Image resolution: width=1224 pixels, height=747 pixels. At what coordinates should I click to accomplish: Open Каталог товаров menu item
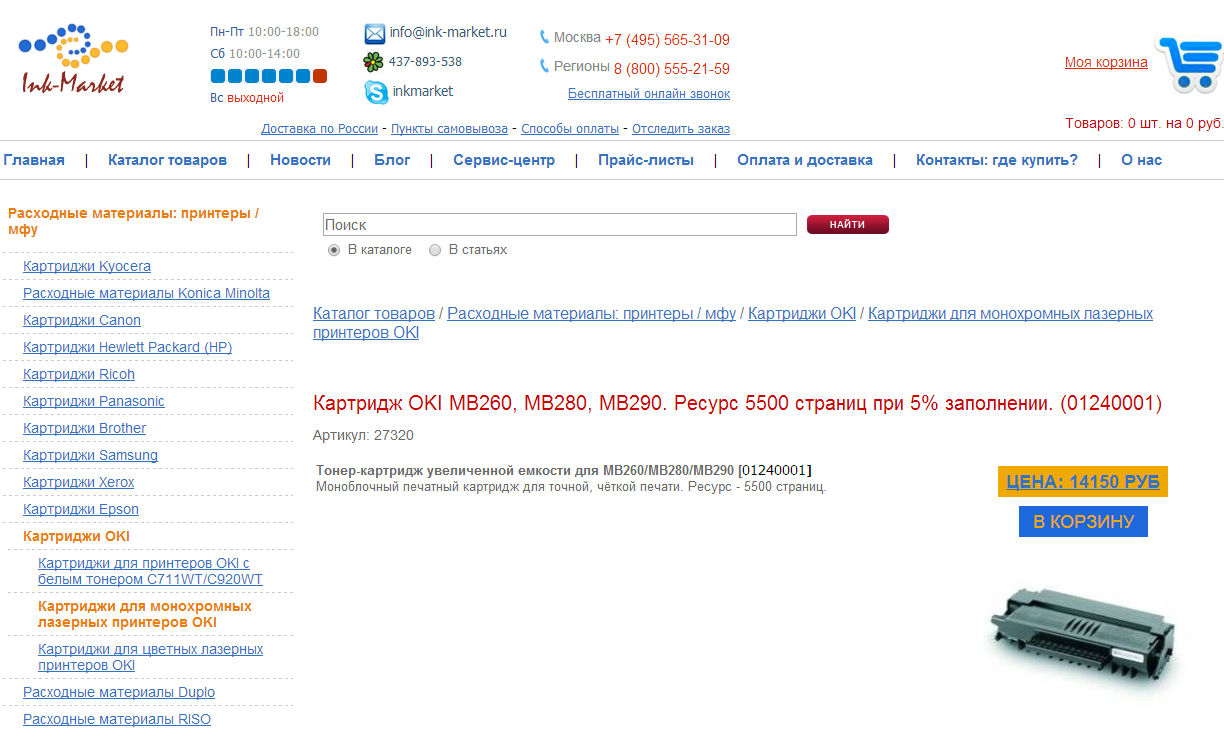[167, 160]
